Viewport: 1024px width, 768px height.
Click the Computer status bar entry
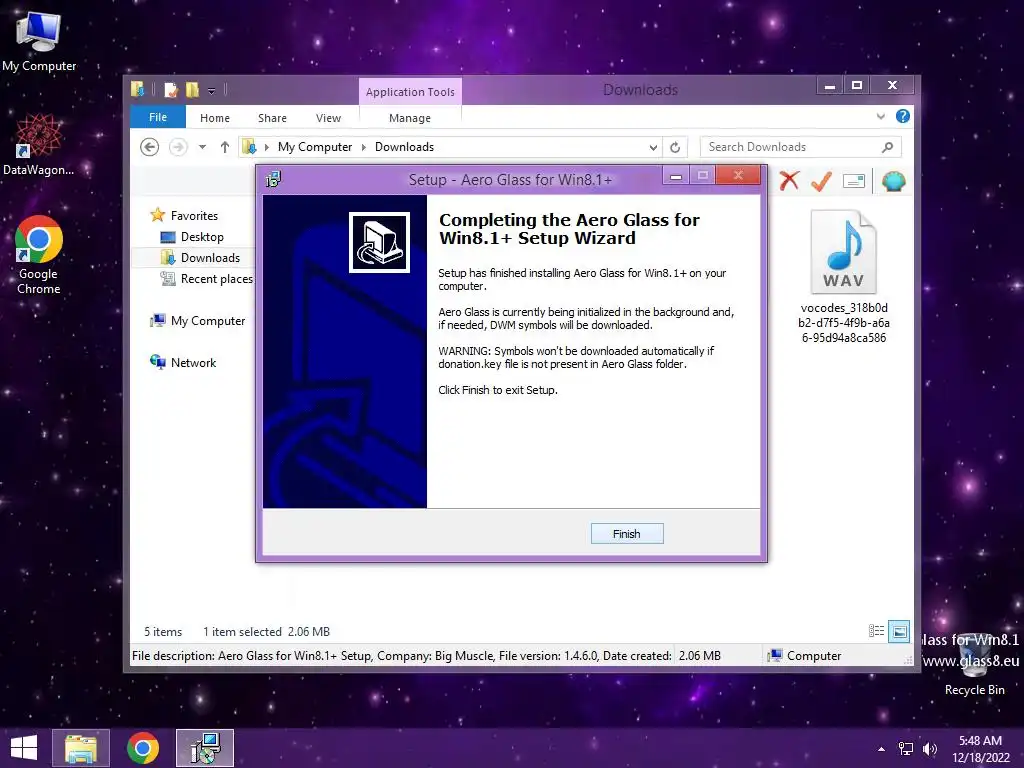coord(805,656)
